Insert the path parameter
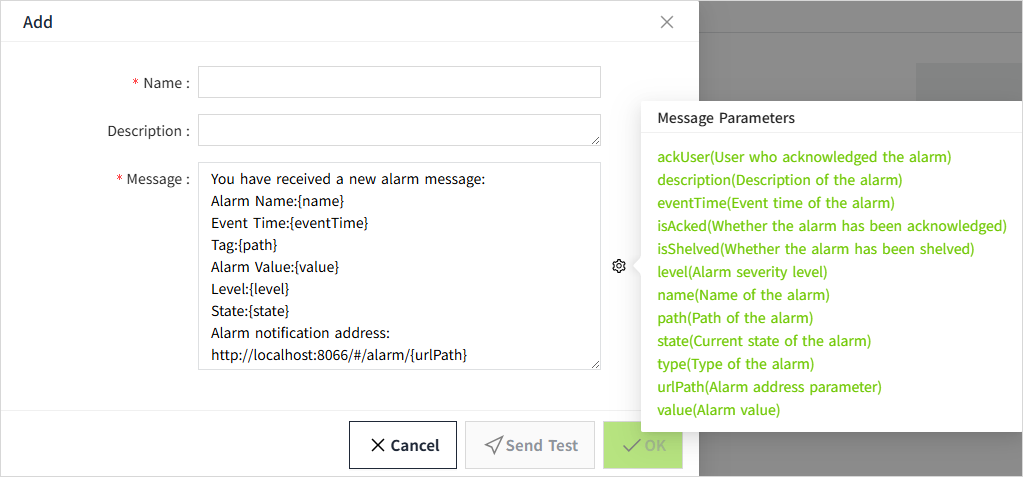 click(x=735, y=318)
